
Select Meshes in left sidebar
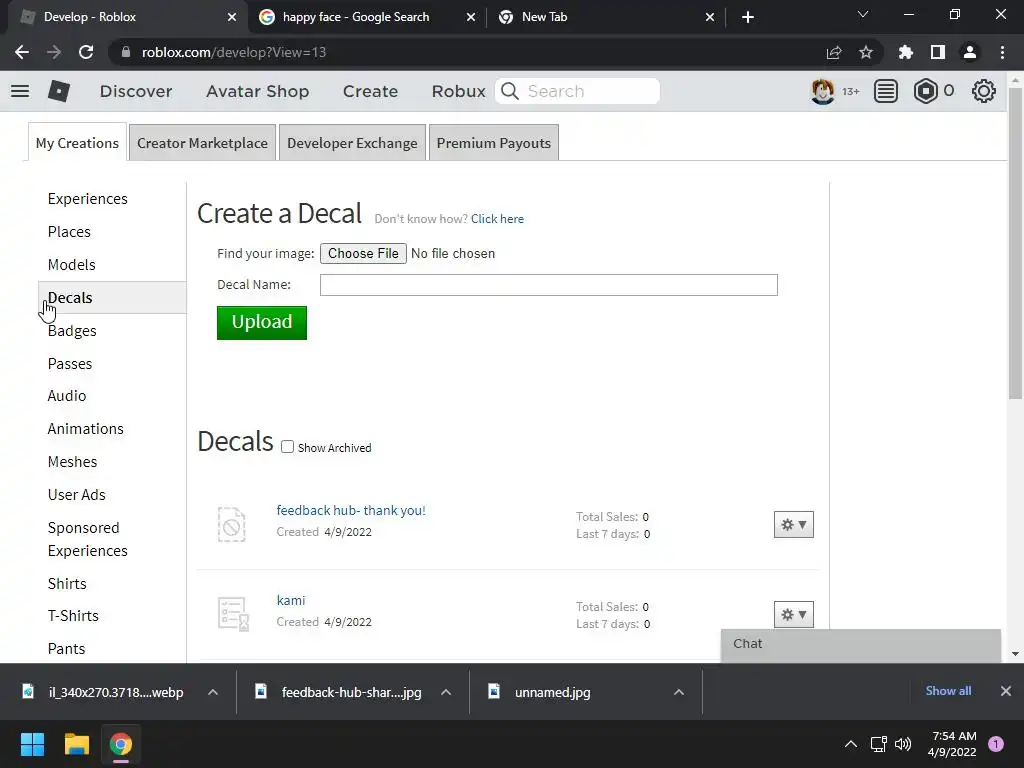(72, 462)
